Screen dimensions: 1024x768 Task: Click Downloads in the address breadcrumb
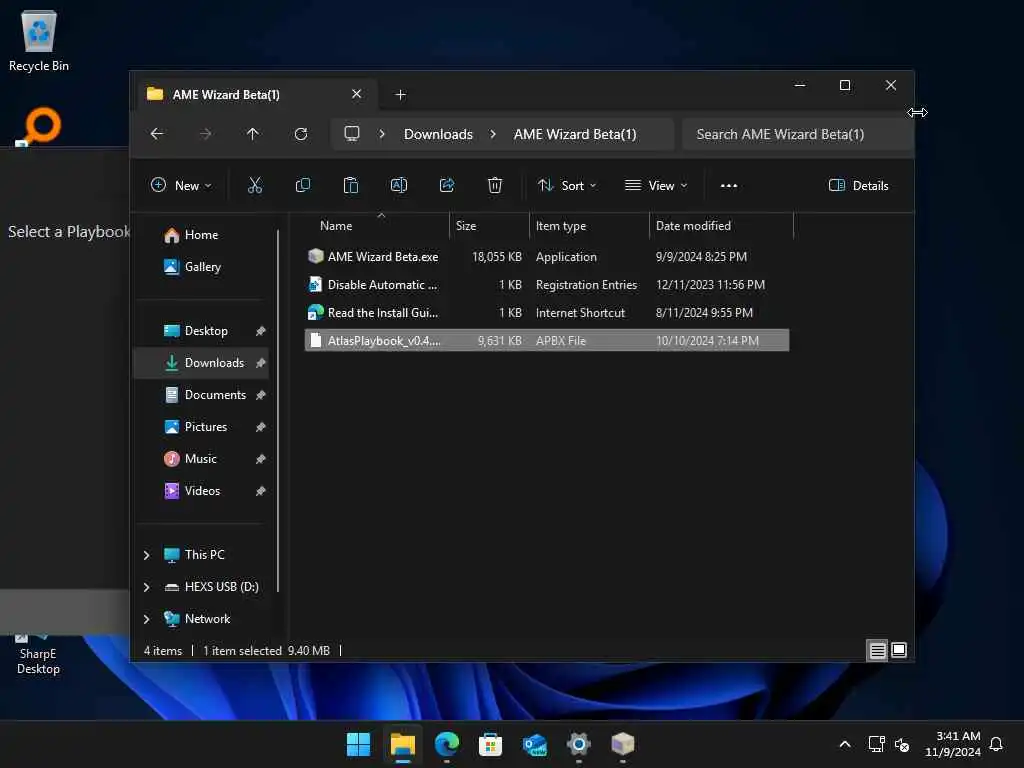click(438, 134)
